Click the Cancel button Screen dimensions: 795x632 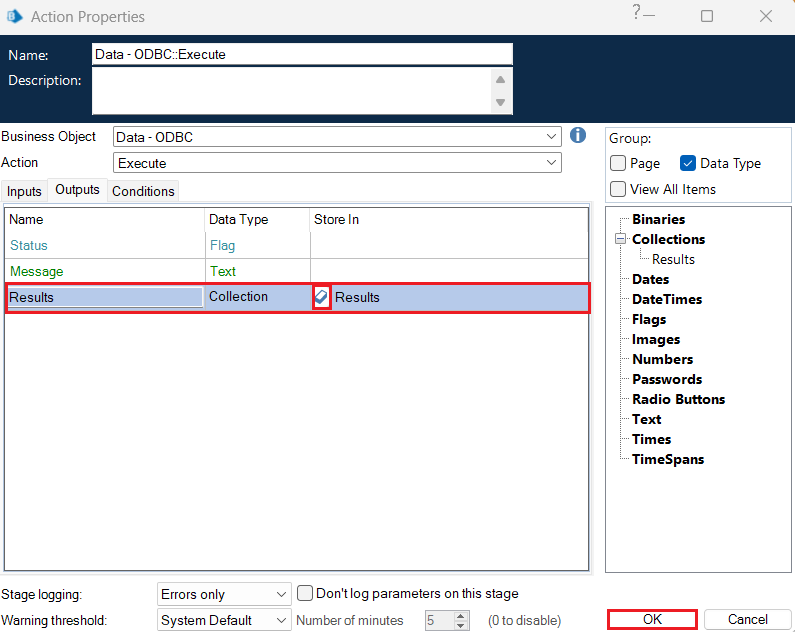click(x=747, y=619)
